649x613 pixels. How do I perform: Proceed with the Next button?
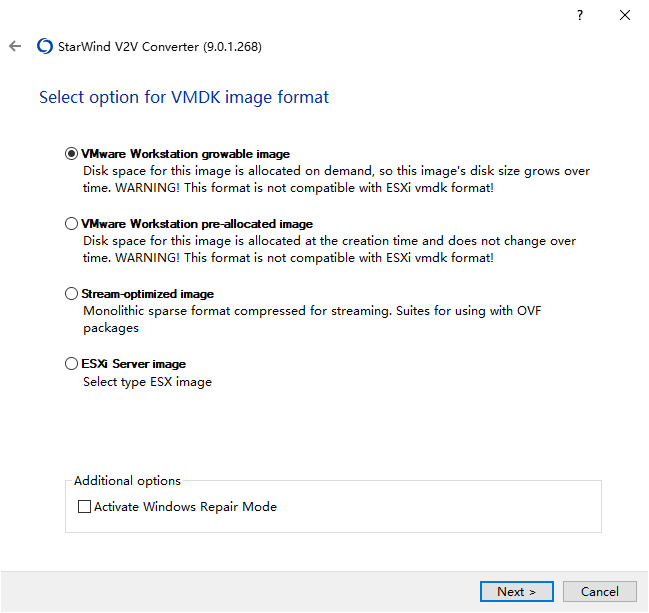pos(517,591)
